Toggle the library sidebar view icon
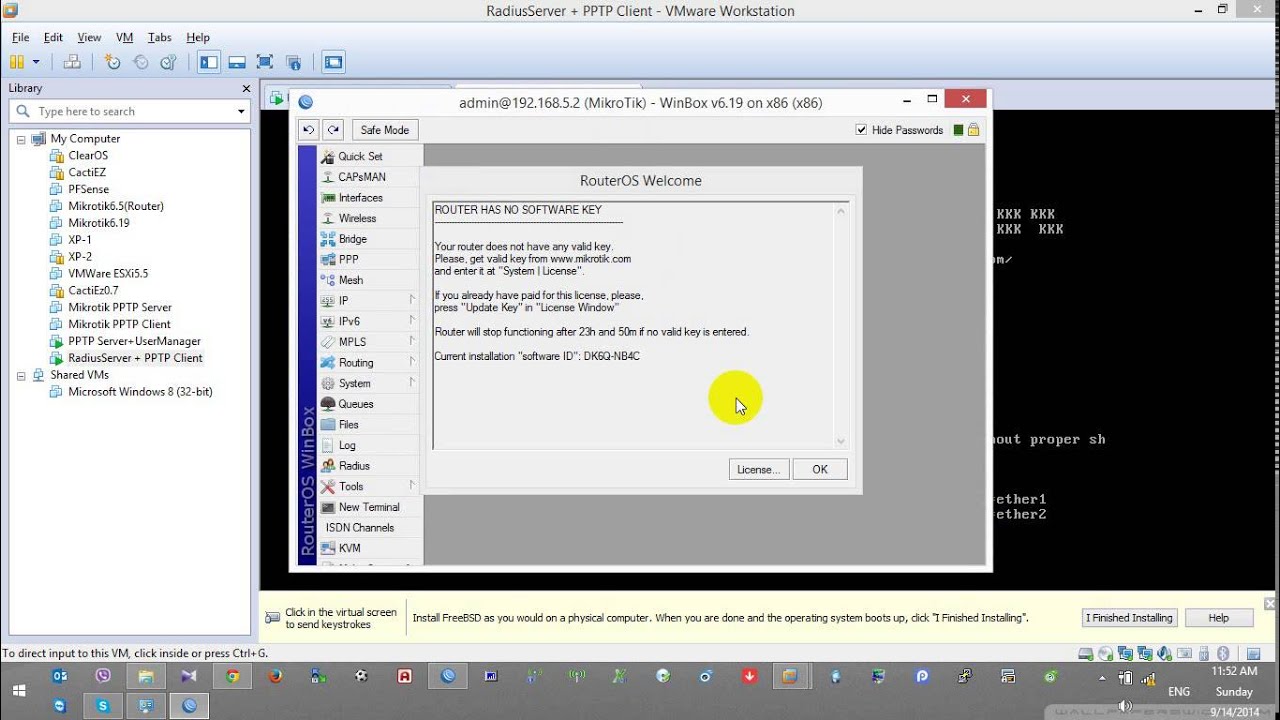This screenshot has height=720, width=1280. [209, 62]
